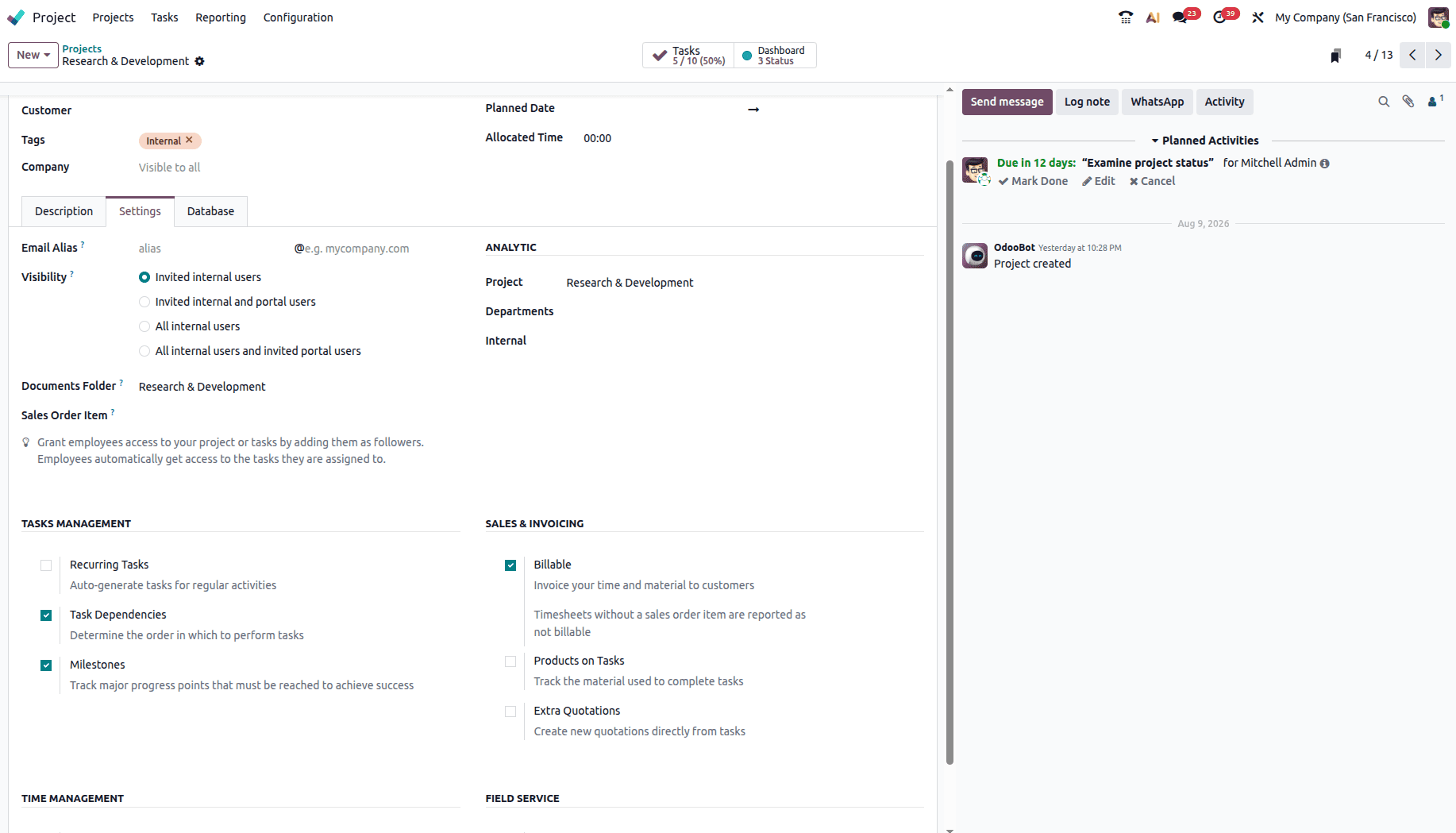Edit the Examine project status activity
Screen dimensions: 1456x833
(1098, 181)
